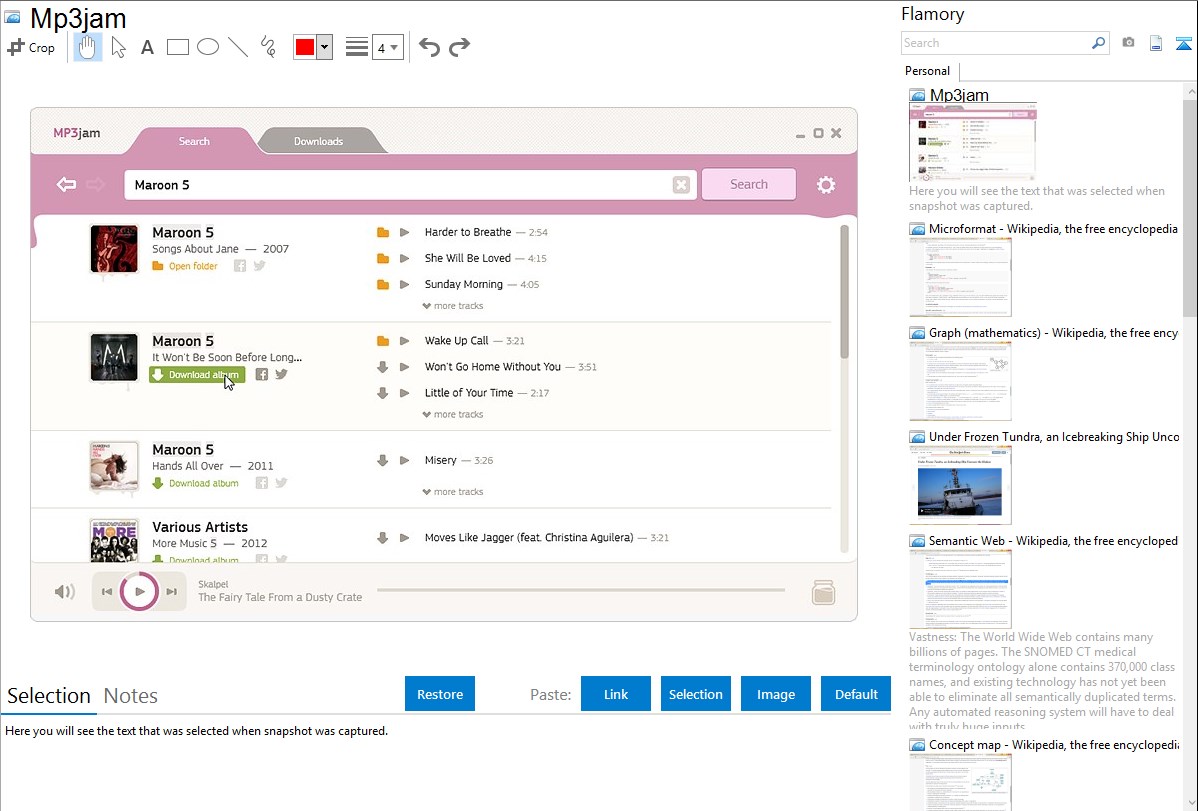The image size is (1198, 811).
Task: Switch to the Notes tab
Action: click(131, 696)
